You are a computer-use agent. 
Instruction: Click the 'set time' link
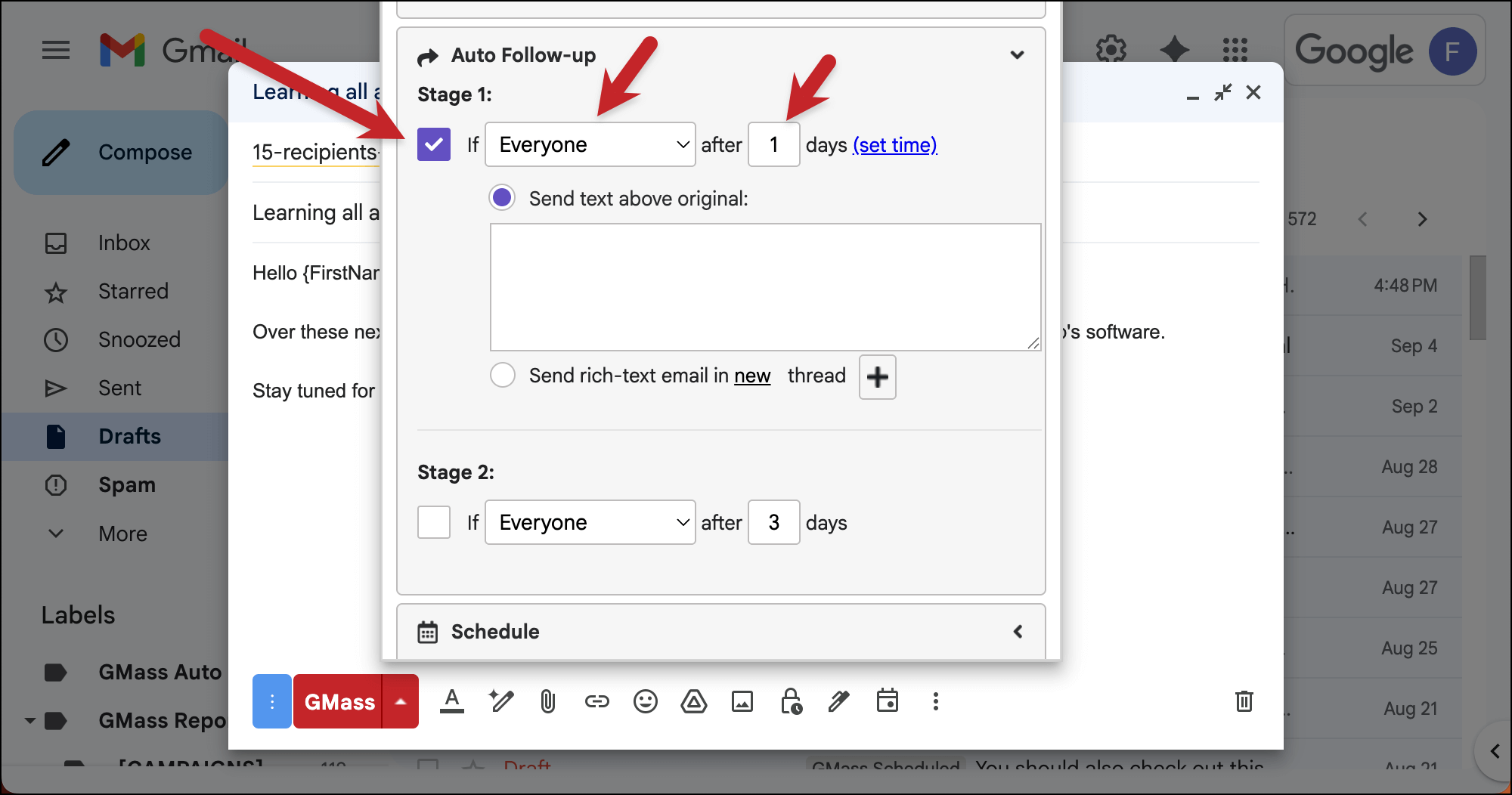tap(894, 144)
